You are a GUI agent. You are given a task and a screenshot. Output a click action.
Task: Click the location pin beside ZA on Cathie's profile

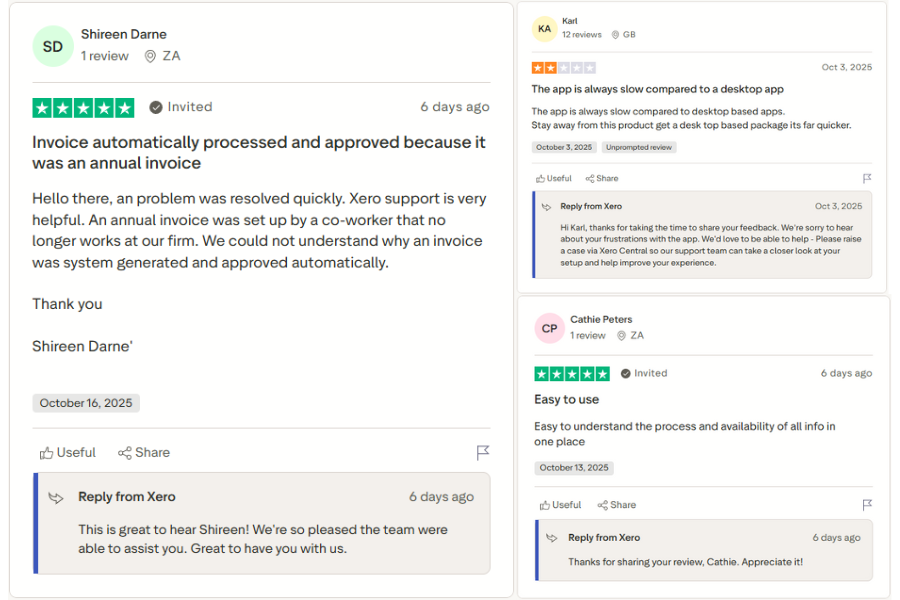click(621, 336)
